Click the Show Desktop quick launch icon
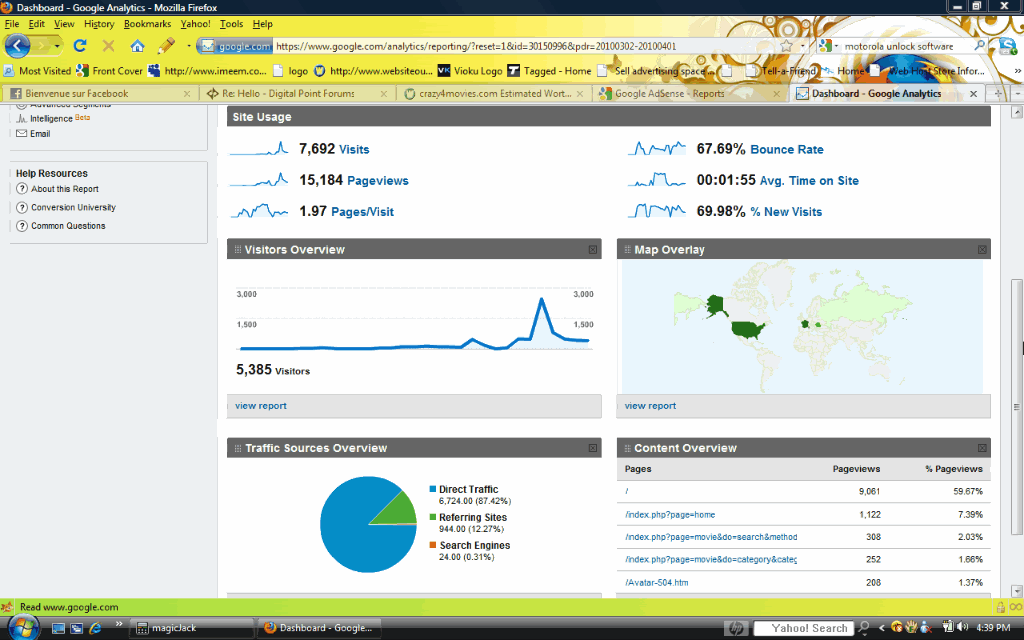This screenshot has height=640, width=1024. tap(58, 628)
